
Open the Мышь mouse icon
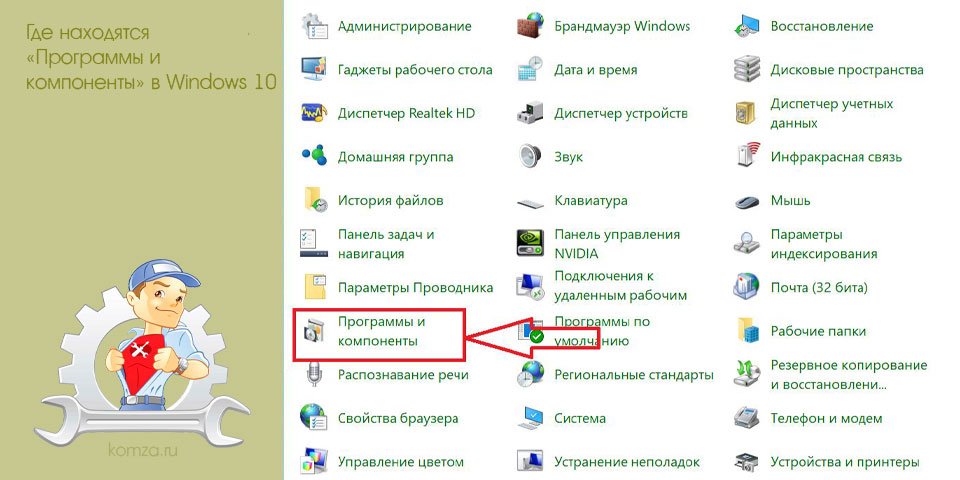click(x=746, y=201)
